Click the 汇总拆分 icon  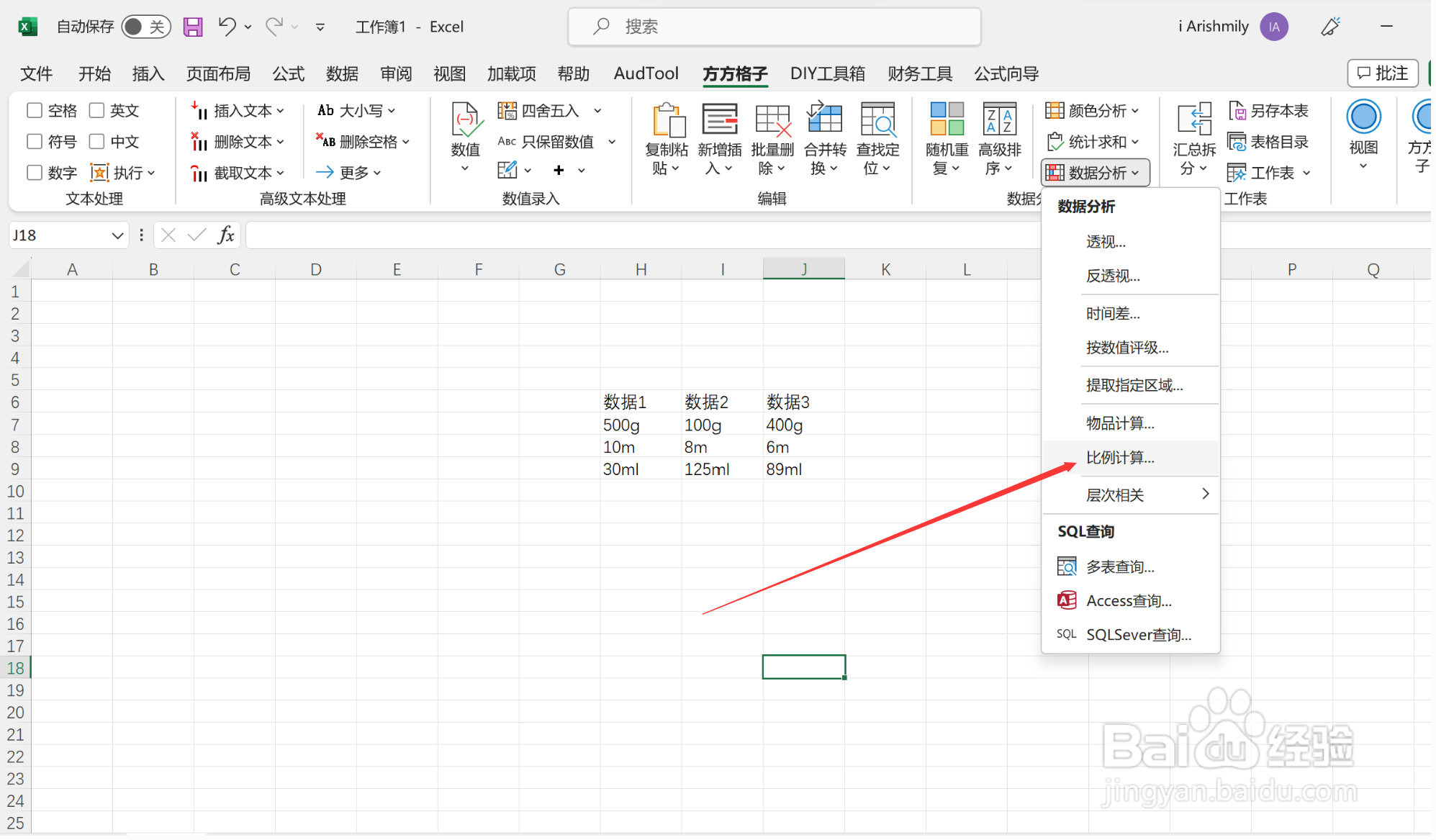coord(1194,119)
